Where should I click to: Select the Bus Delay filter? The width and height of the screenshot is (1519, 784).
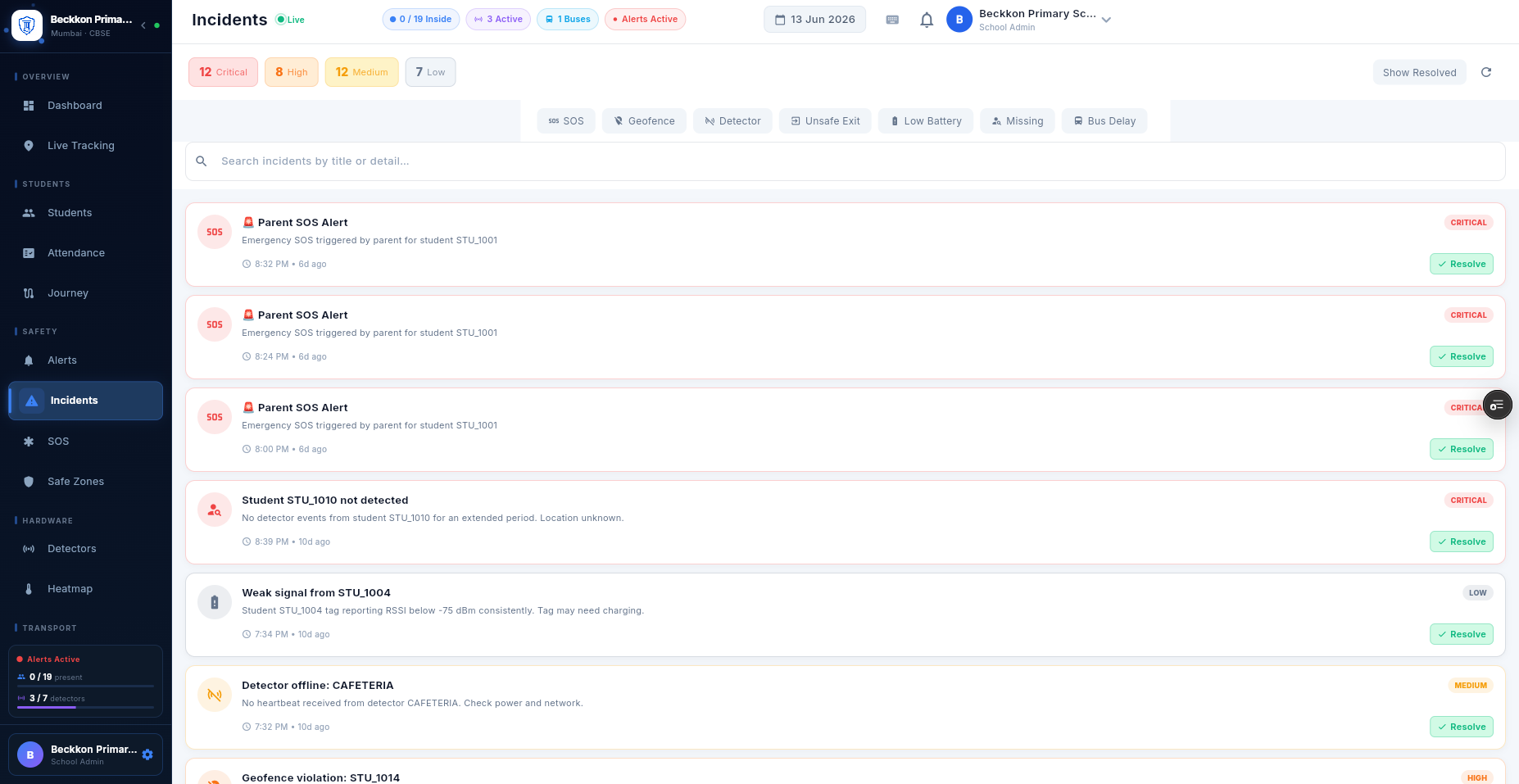pyautogui.click(x=1104, y=121)
